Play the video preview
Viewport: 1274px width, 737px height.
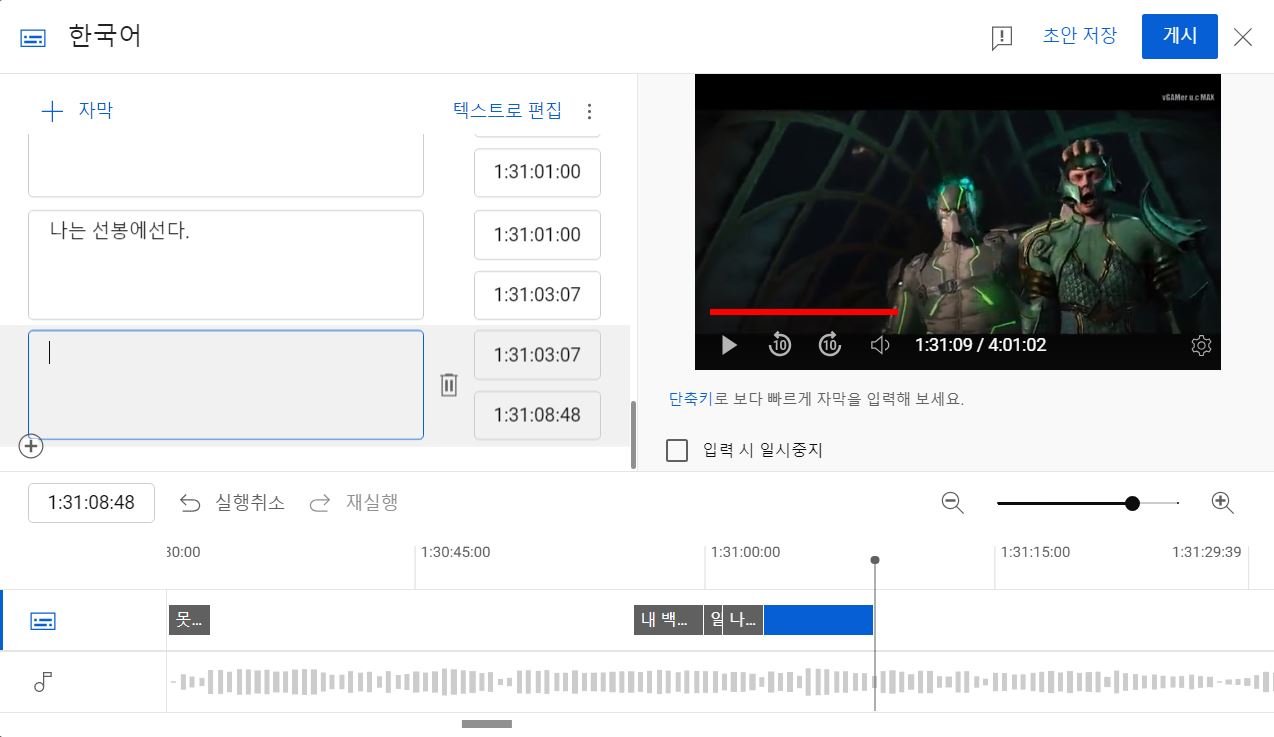click(729, 345)
